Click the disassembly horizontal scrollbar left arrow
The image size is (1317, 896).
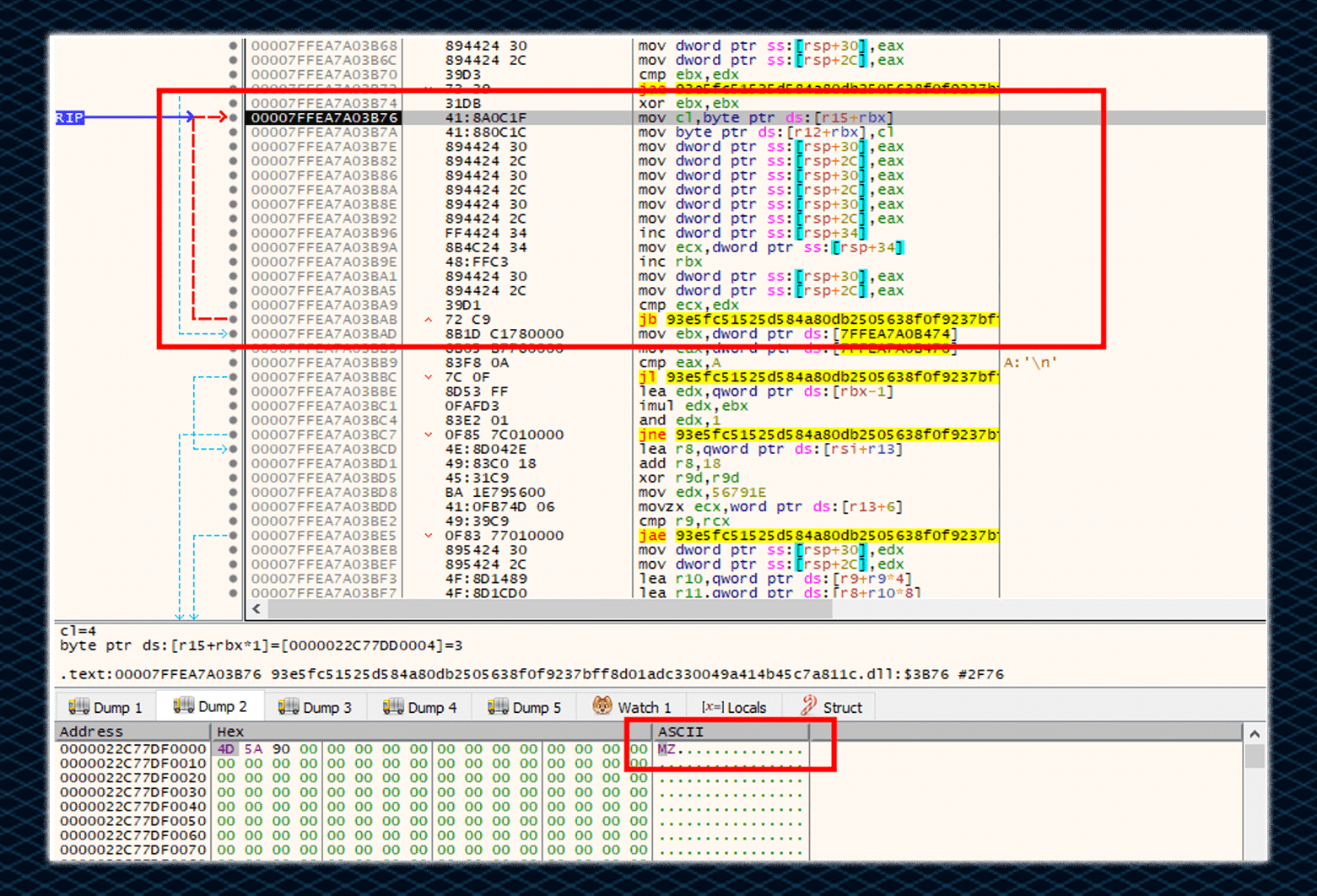[x=256, y=608]
